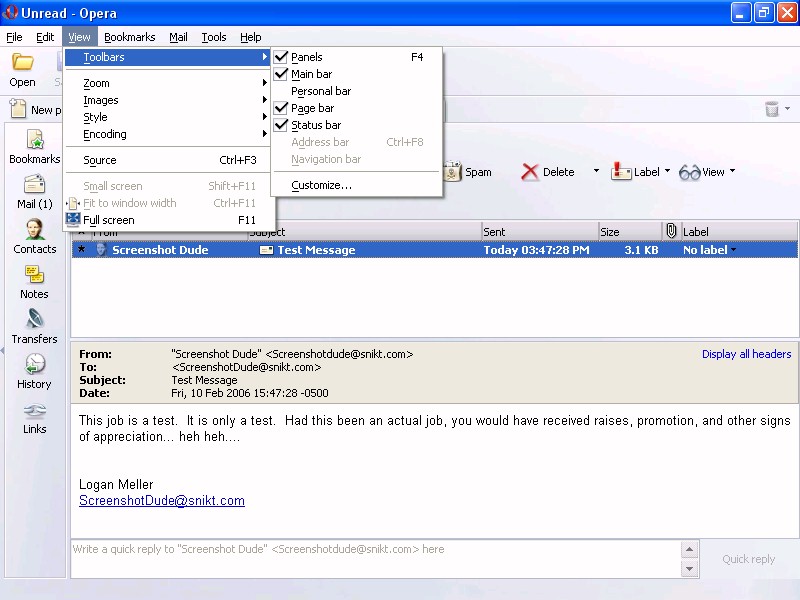
Task: Toggle the Panels toolbar checkbox
Action: tap(281, 57)
